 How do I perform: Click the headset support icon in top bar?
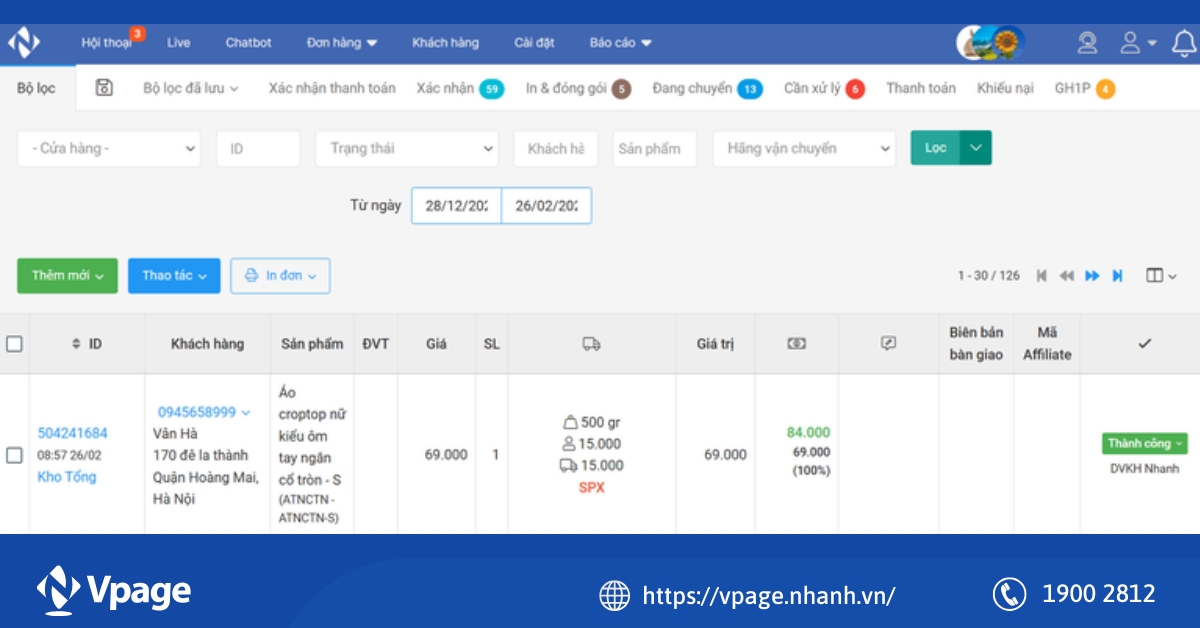coord(1086,42)
